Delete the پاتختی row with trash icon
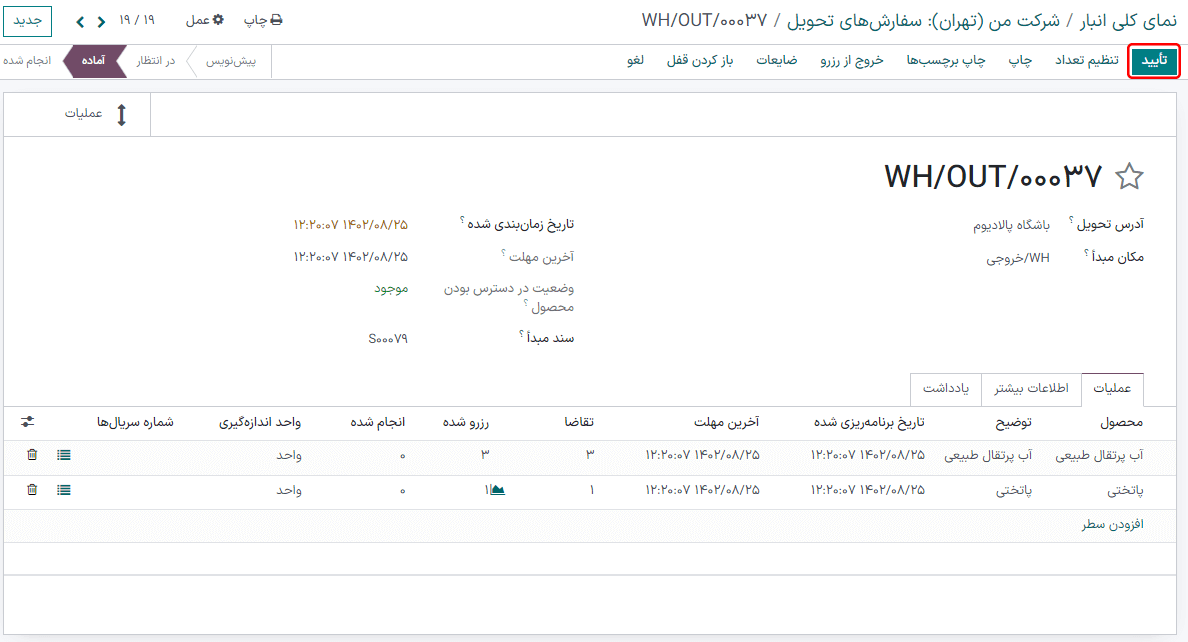The height and width of the screenshot is (642, 1188). (x=32, y=490)
